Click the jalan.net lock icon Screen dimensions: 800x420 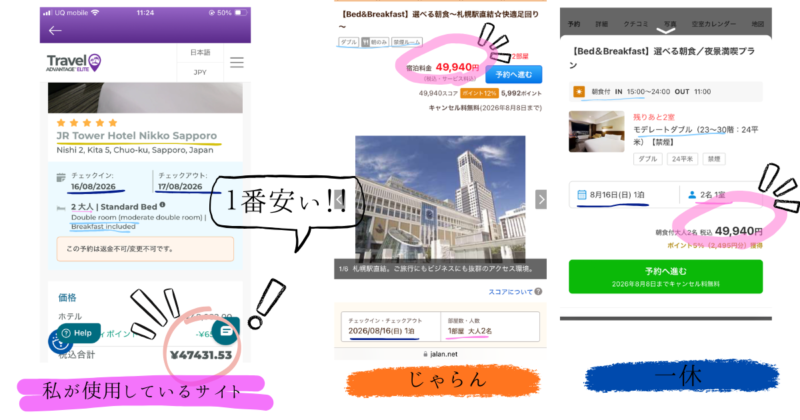pyautogui.click(x=426, y=354)
